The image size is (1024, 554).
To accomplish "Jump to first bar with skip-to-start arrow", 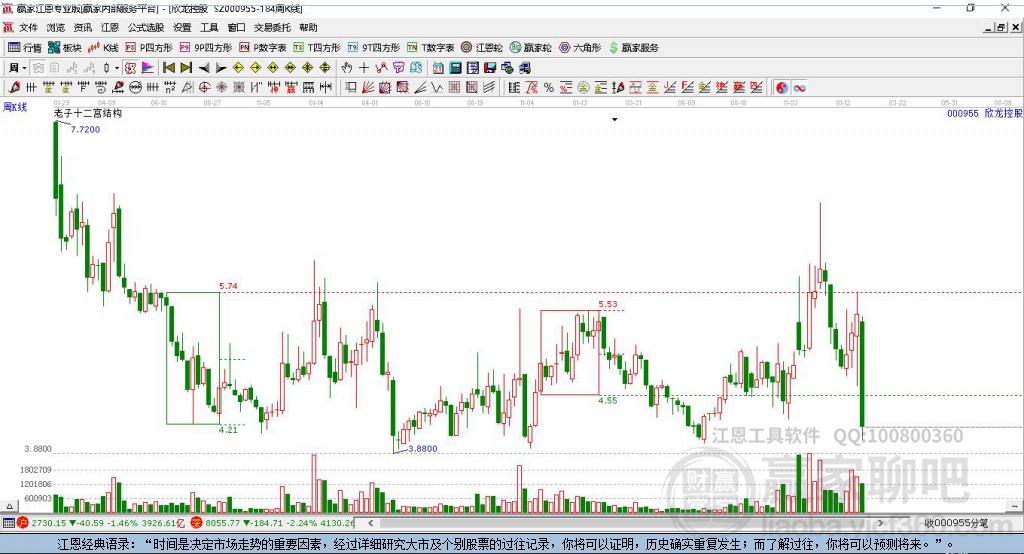I will [168, 68].
